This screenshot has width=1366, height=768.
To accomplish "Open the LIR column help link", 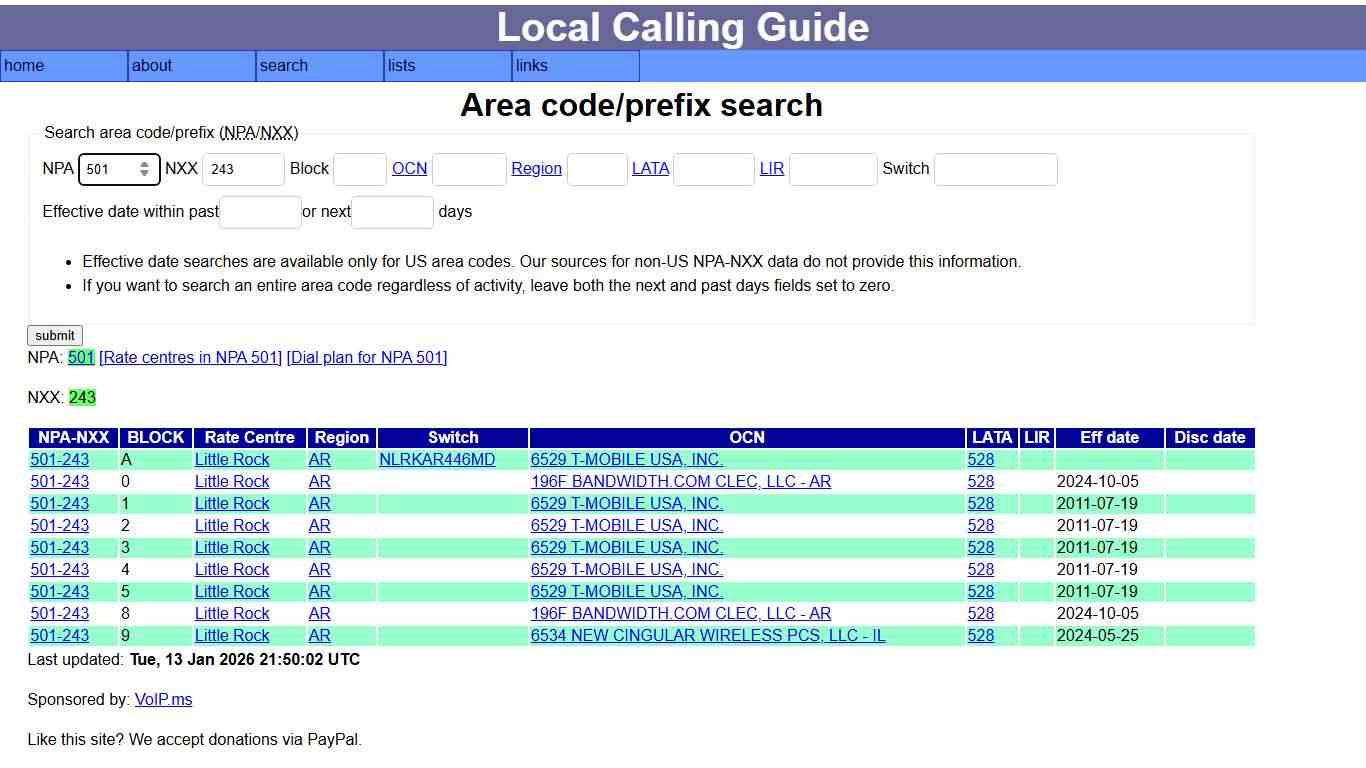I will 772,169.
